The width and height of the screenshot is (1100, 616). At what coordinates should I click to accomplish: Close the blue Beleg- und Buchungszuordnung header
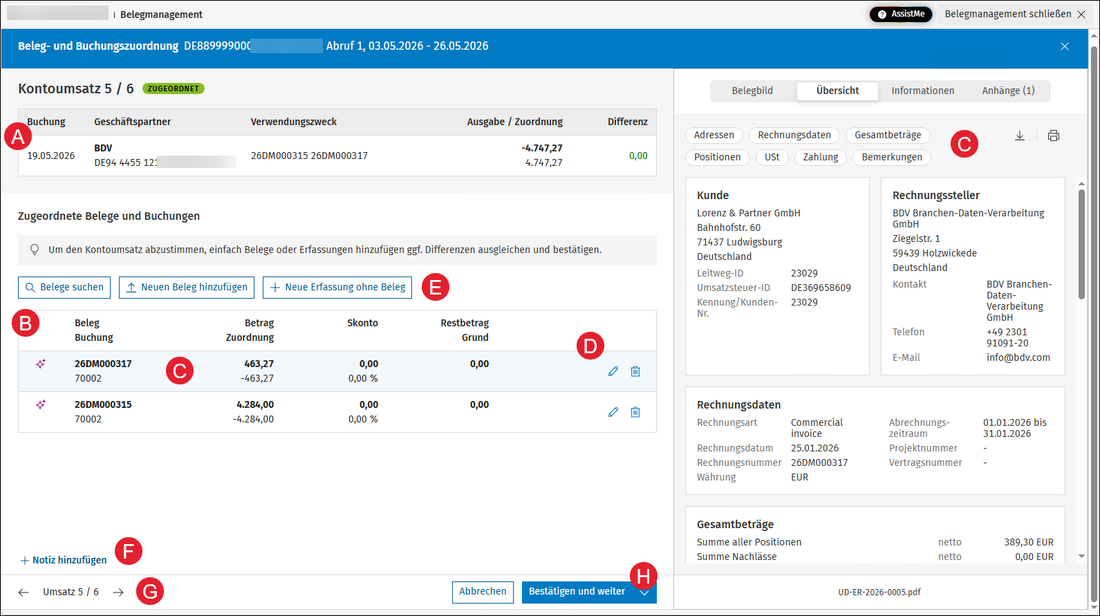tap(1064, 46)
